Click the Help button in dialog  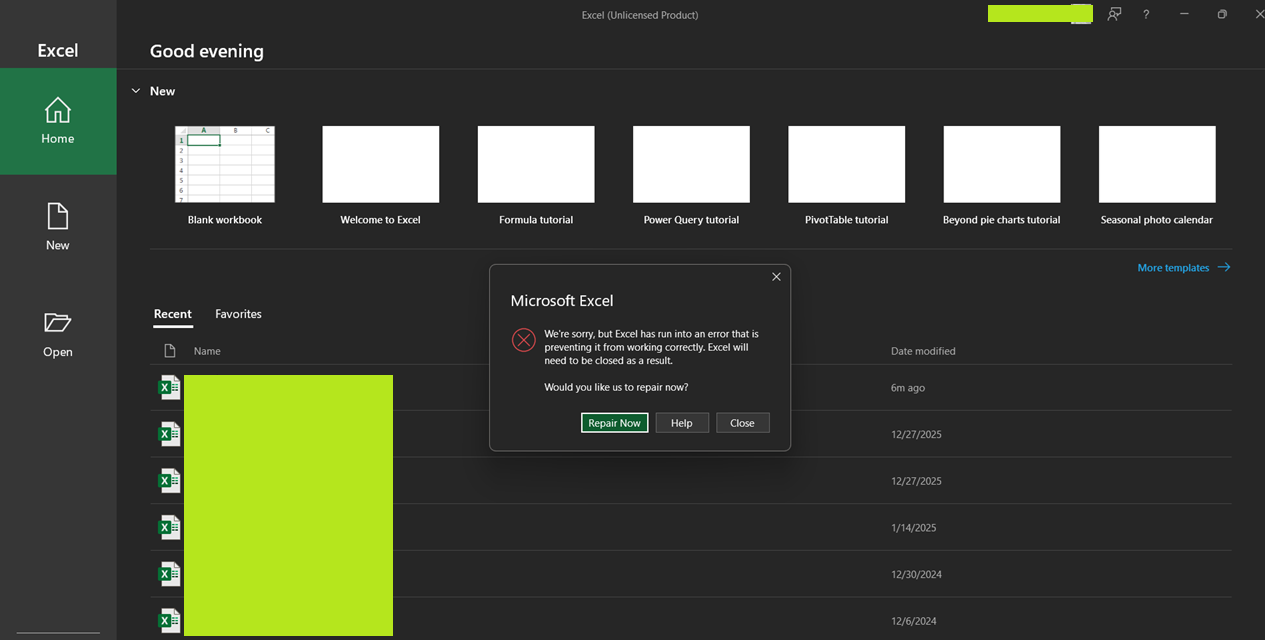pyautogui.click(x=682, y=423)
